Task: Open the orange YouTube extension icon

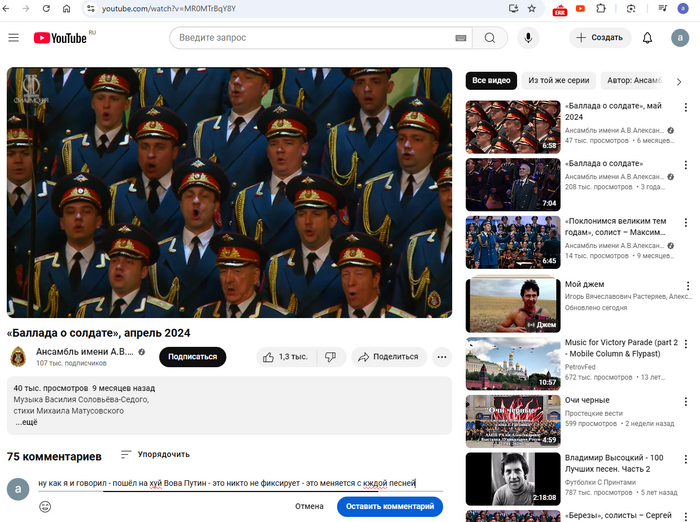Action: click(x=580, y=8)
